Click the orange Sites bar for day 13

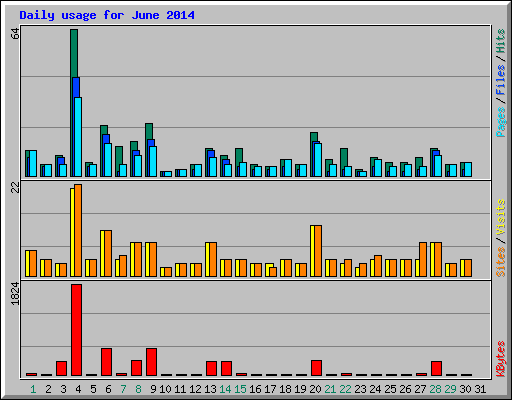point(213,259)
